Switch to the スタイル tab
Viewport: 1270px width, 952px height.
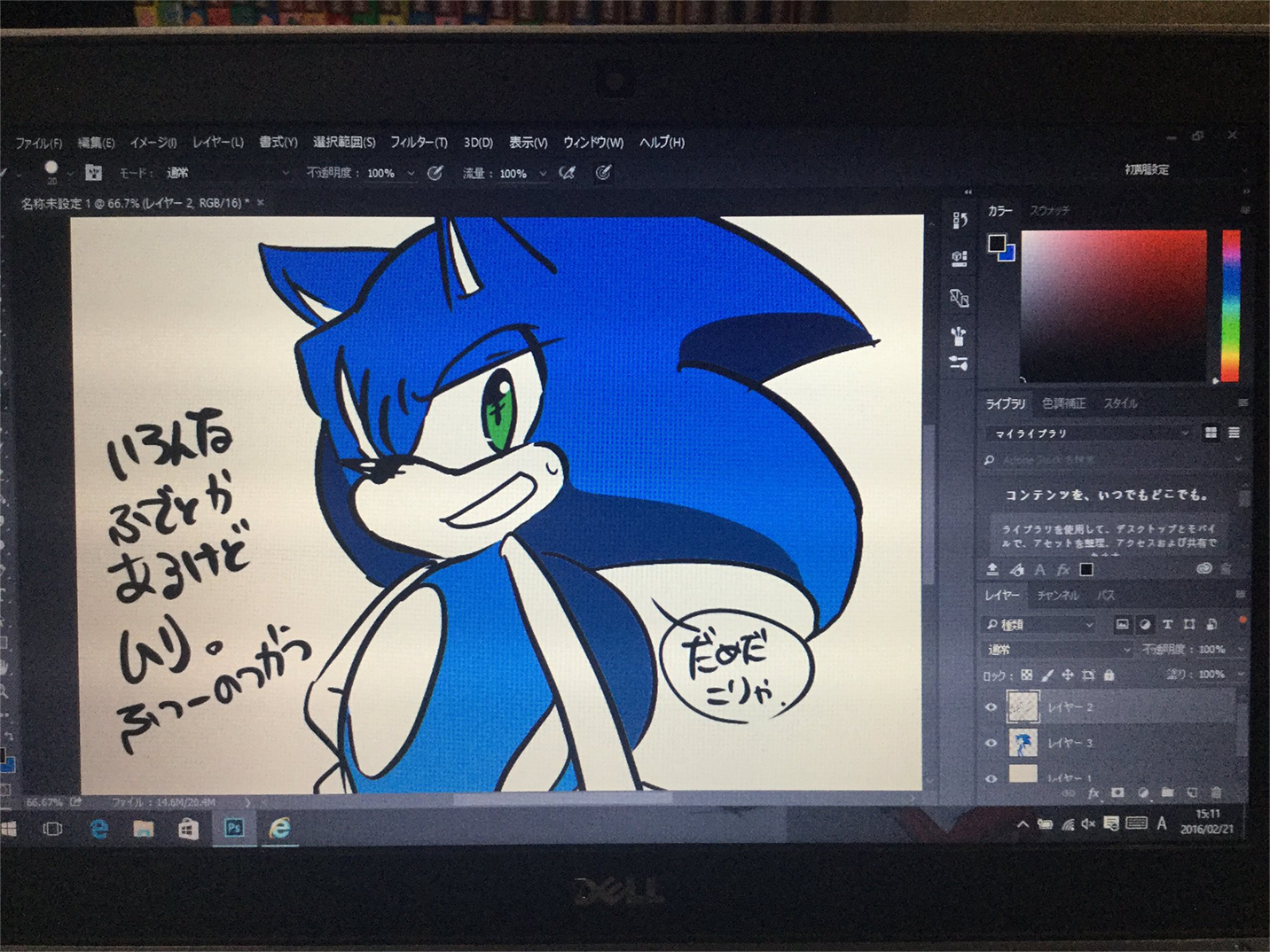1121,403
